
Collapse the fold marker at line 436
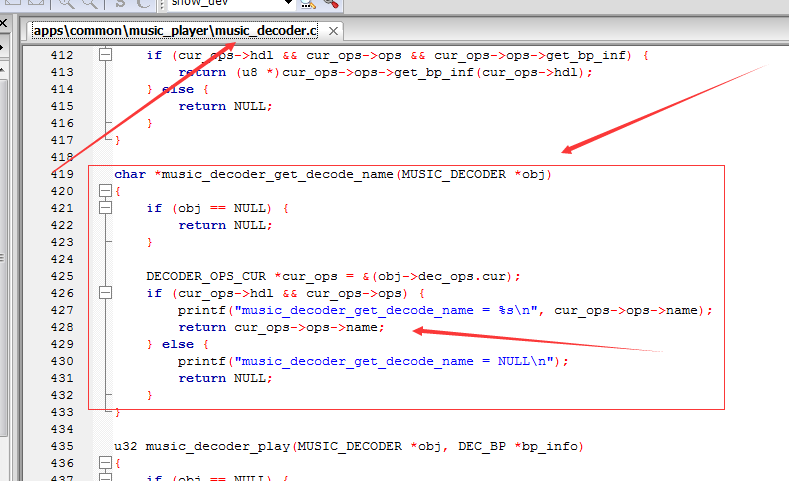coord(105,463)
